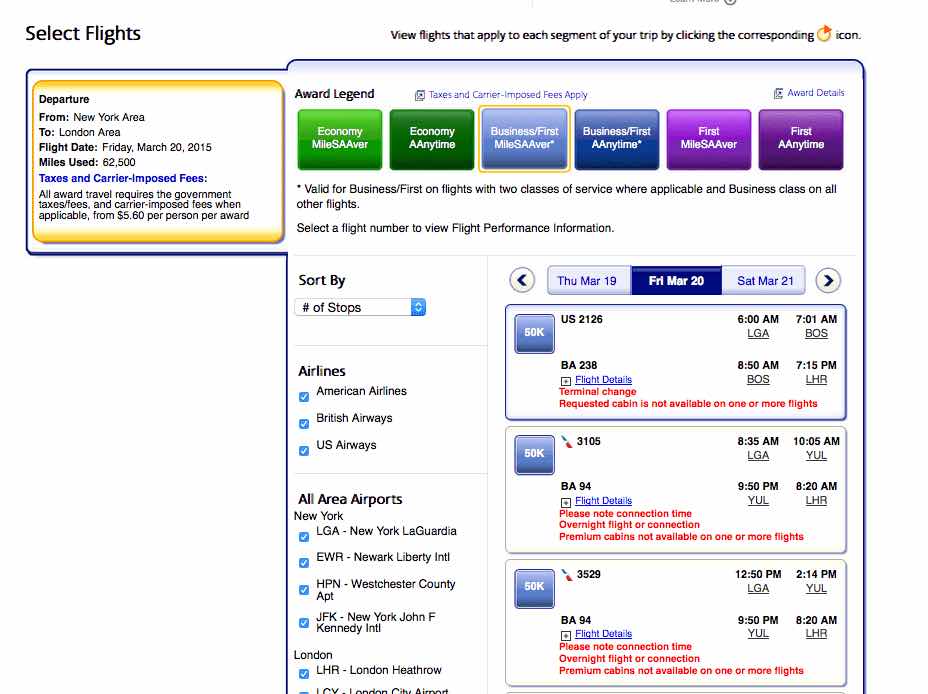The height and width of the screenshot is (694, 928).
Task: Switch to the Sat Mar 21 date tab
Action: [x=764, y=280]
